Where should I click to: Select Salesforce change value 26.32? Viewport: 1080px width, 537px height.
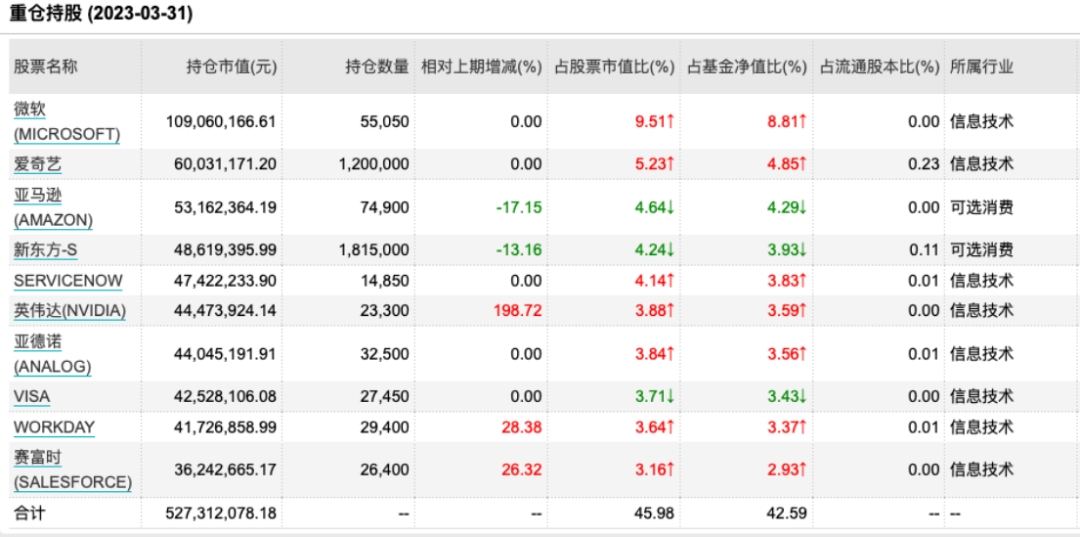[x=523, y=470]
